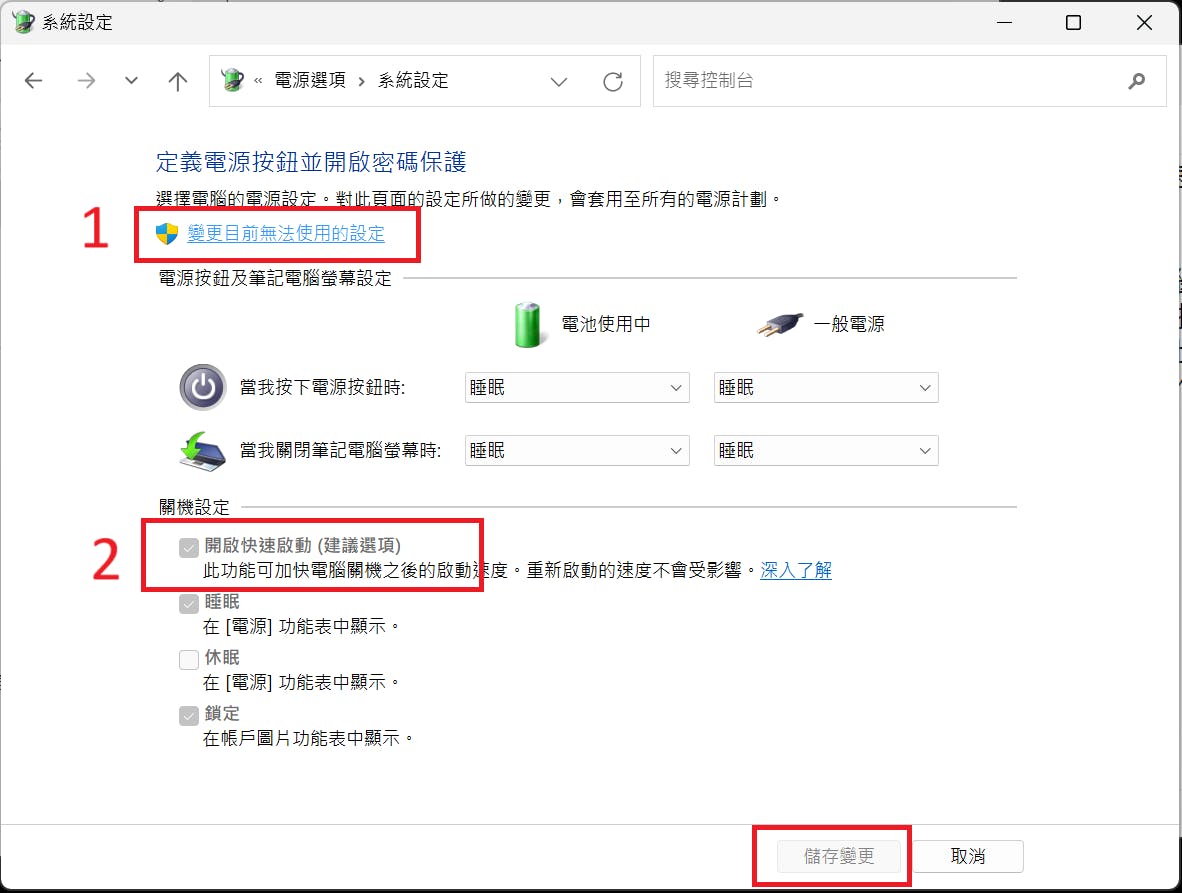
Task: Open 變更目前無法使用的設定 link
Action: coord(286,234)
